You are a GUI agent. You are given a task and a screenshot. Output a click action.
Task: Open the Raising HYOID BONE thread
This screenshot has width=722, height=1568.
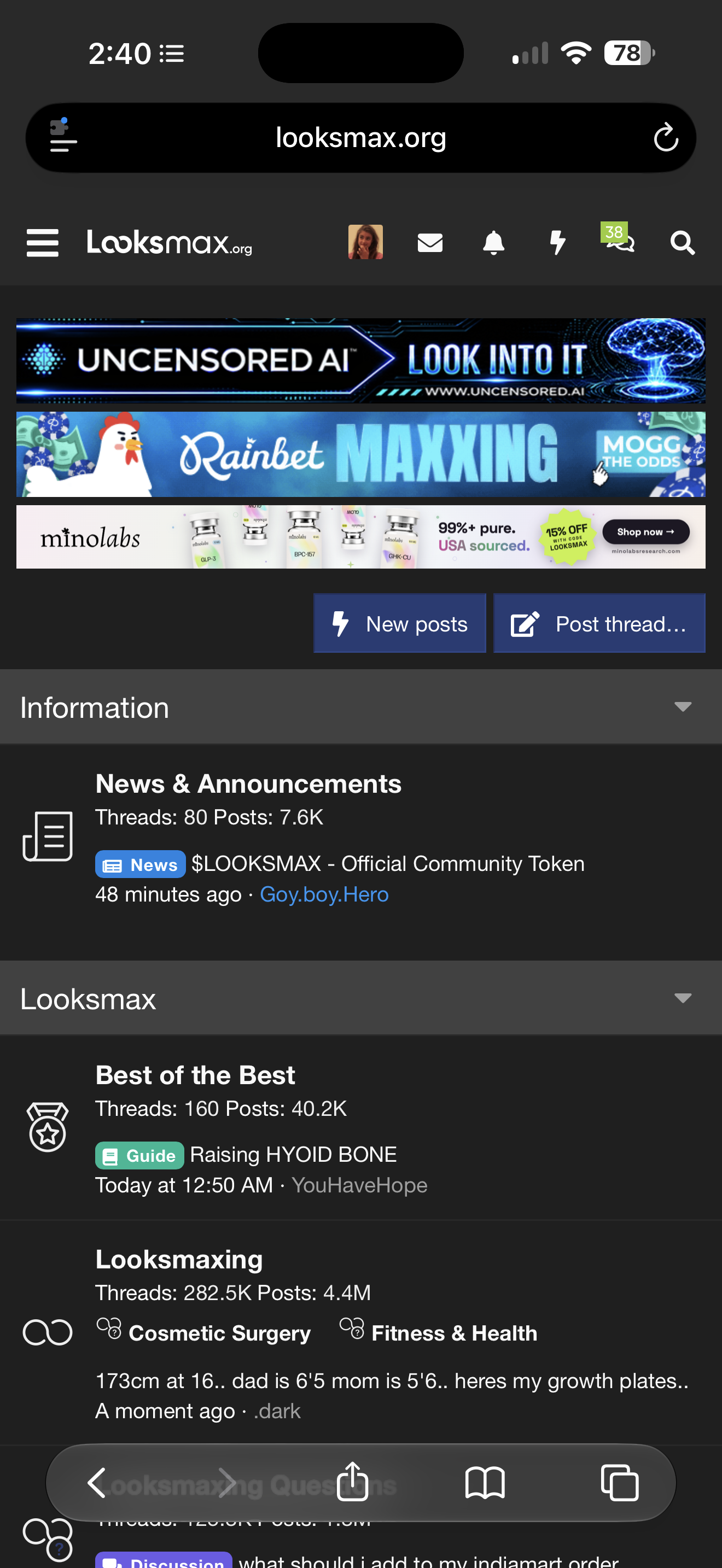tap(293, 1155)
